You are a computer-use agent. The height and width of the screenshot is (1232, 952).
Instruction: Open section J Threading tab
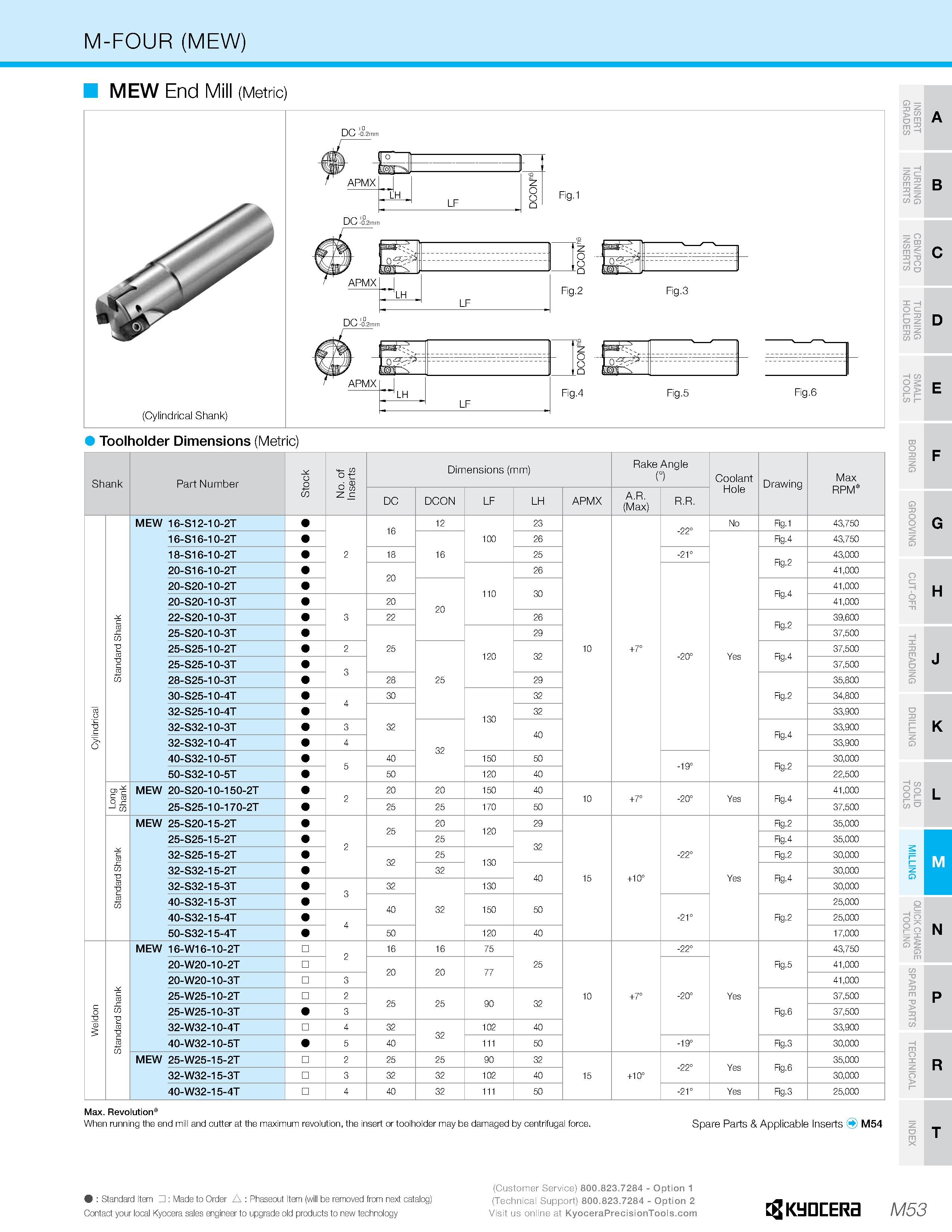(925, 659)
